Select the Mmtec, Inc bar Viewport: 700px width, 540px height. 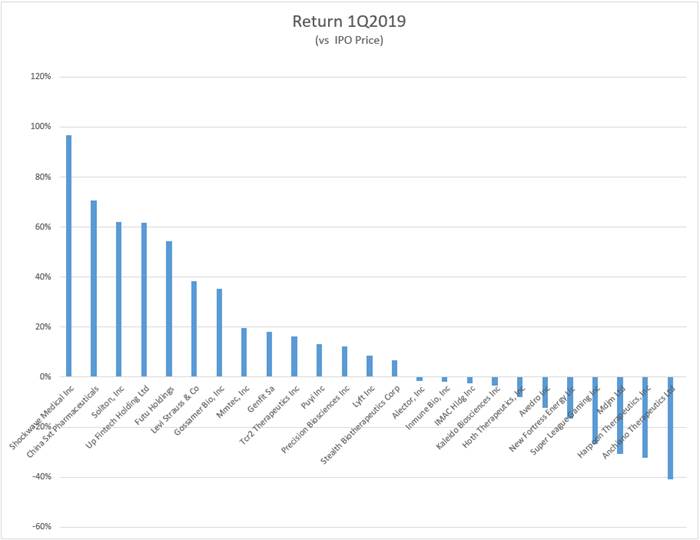click(244, 352)
